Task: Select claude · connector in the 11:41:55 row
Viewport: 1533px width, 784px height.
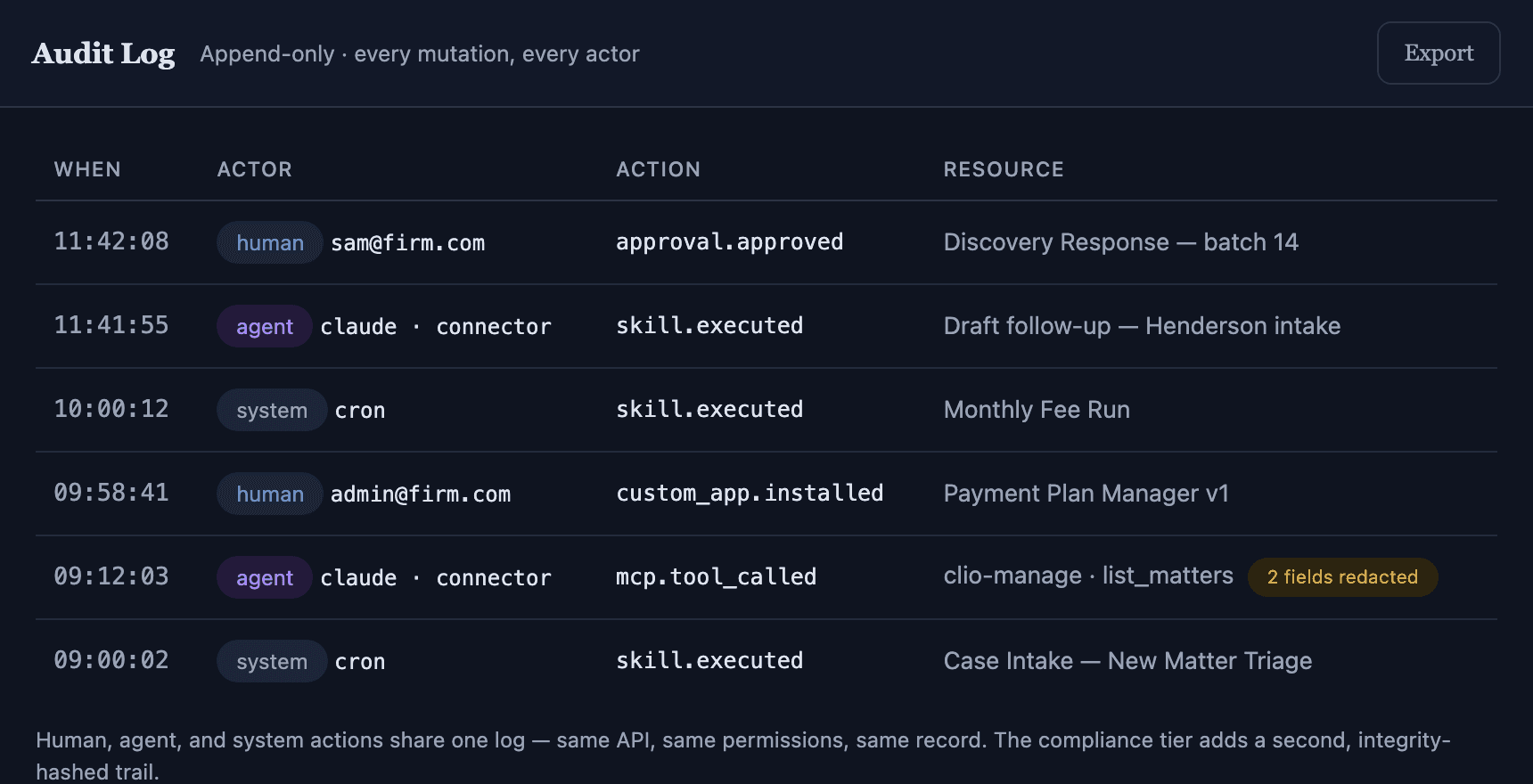Action: pos(436,326)
